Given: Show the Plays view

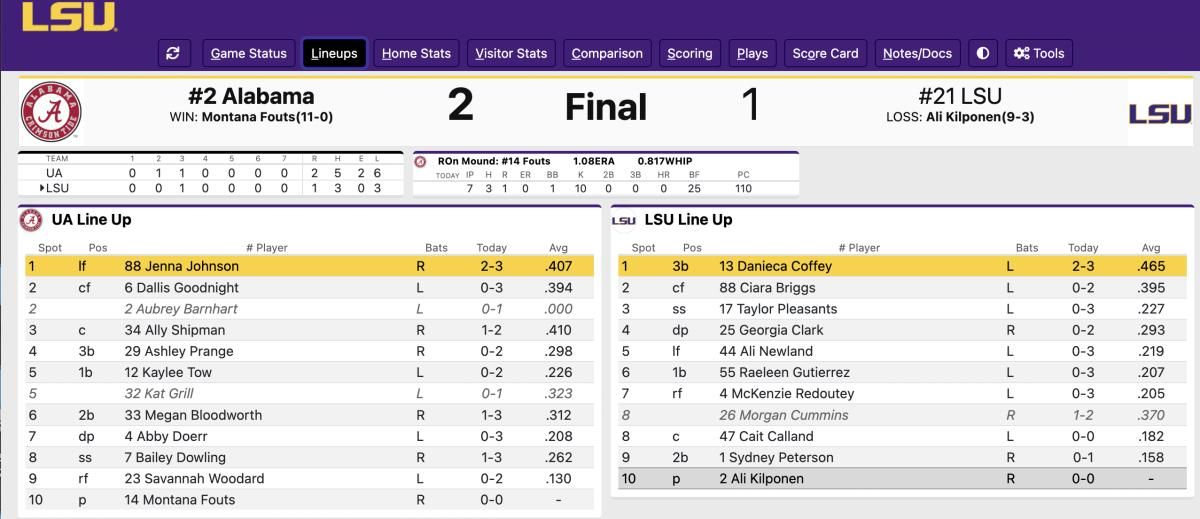Looking at the screenshot, I should (752, 53).
